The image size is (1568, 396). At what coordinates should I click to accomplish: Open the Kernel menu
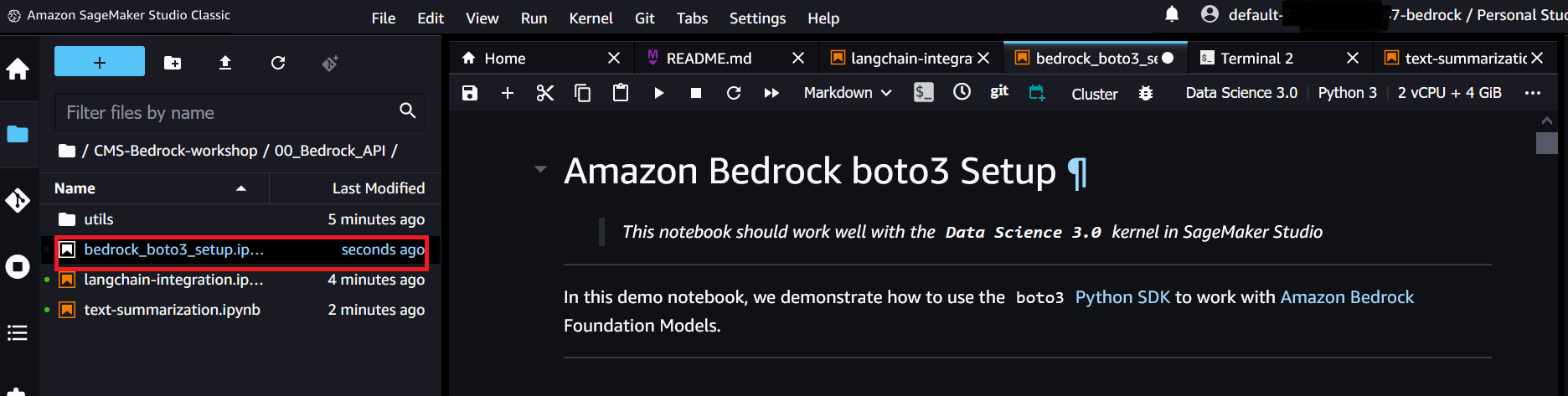(591, 18)
